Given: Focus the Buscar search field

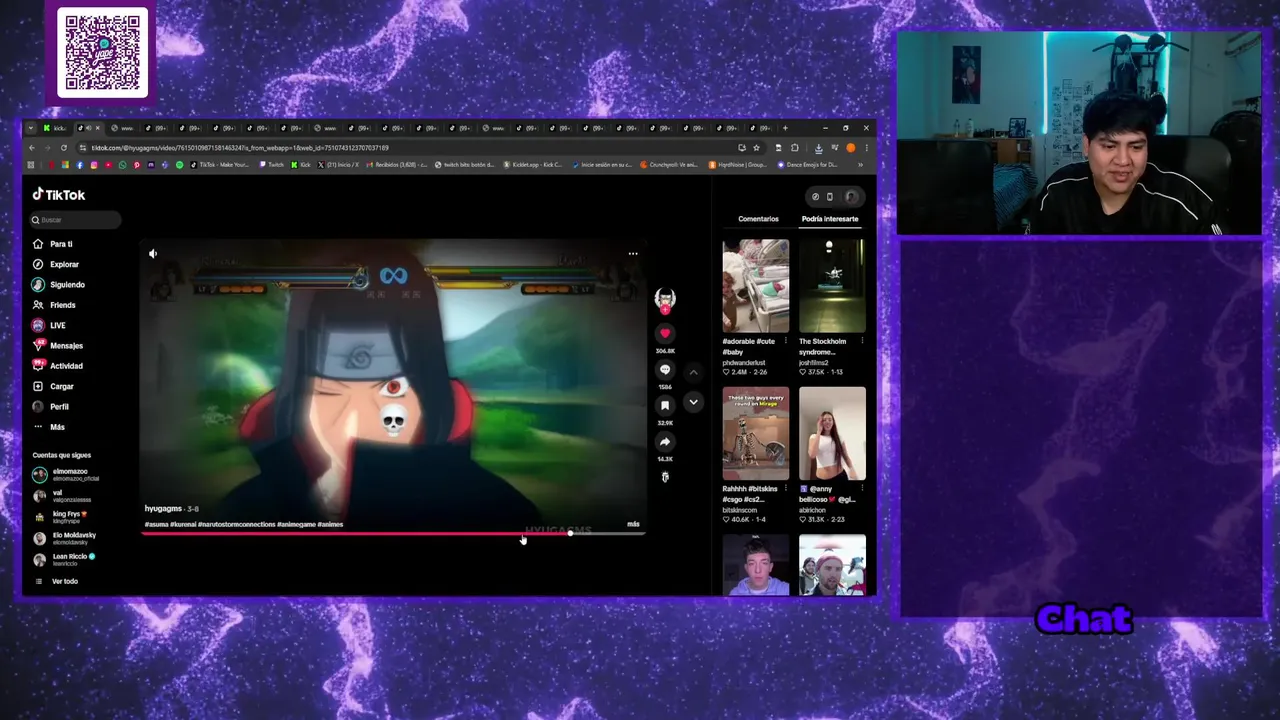Looking at the screenshot, I should 75,220.
